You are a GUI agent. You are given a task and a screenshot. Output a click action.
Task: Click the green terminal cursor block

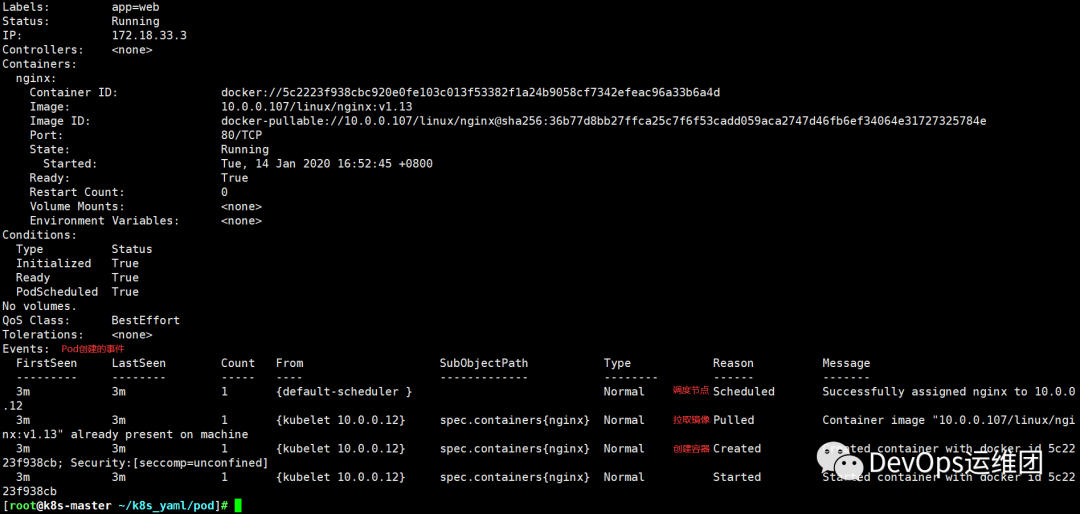(x=239, y=506)
